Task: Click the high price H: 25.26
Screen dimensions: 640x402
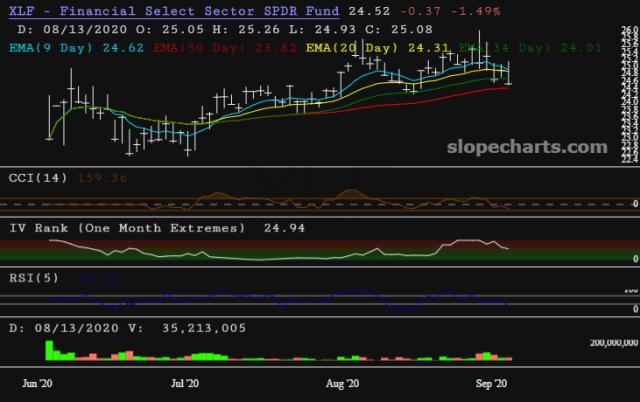Action: (x=246, y=29)
